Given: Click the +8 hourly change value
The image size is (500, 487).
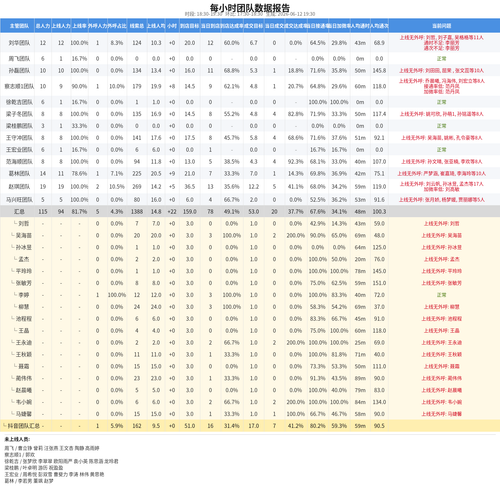Looking at the screenshot, I should click(172, 86).
